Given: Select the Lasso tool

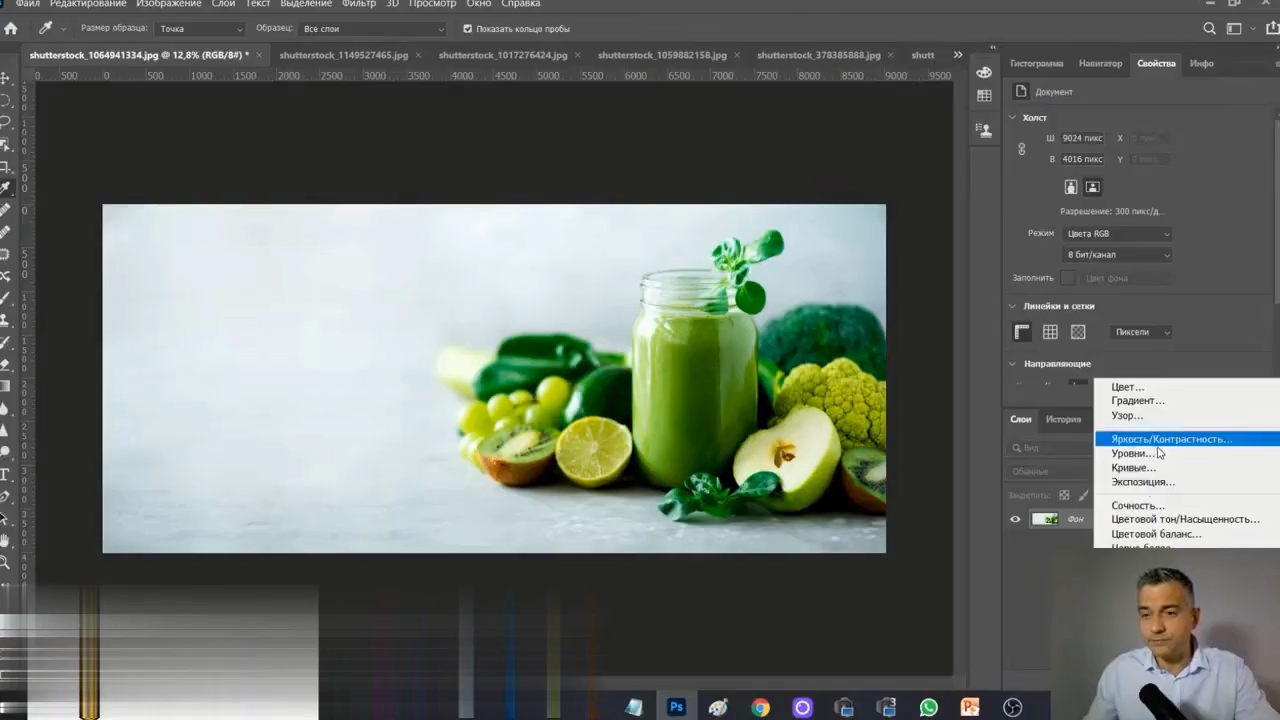Looking at the screenshot, I should click(x=5, y=122).
